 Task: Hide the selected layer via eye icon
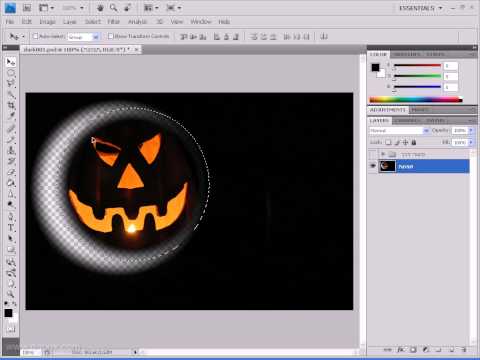point(373,166)
